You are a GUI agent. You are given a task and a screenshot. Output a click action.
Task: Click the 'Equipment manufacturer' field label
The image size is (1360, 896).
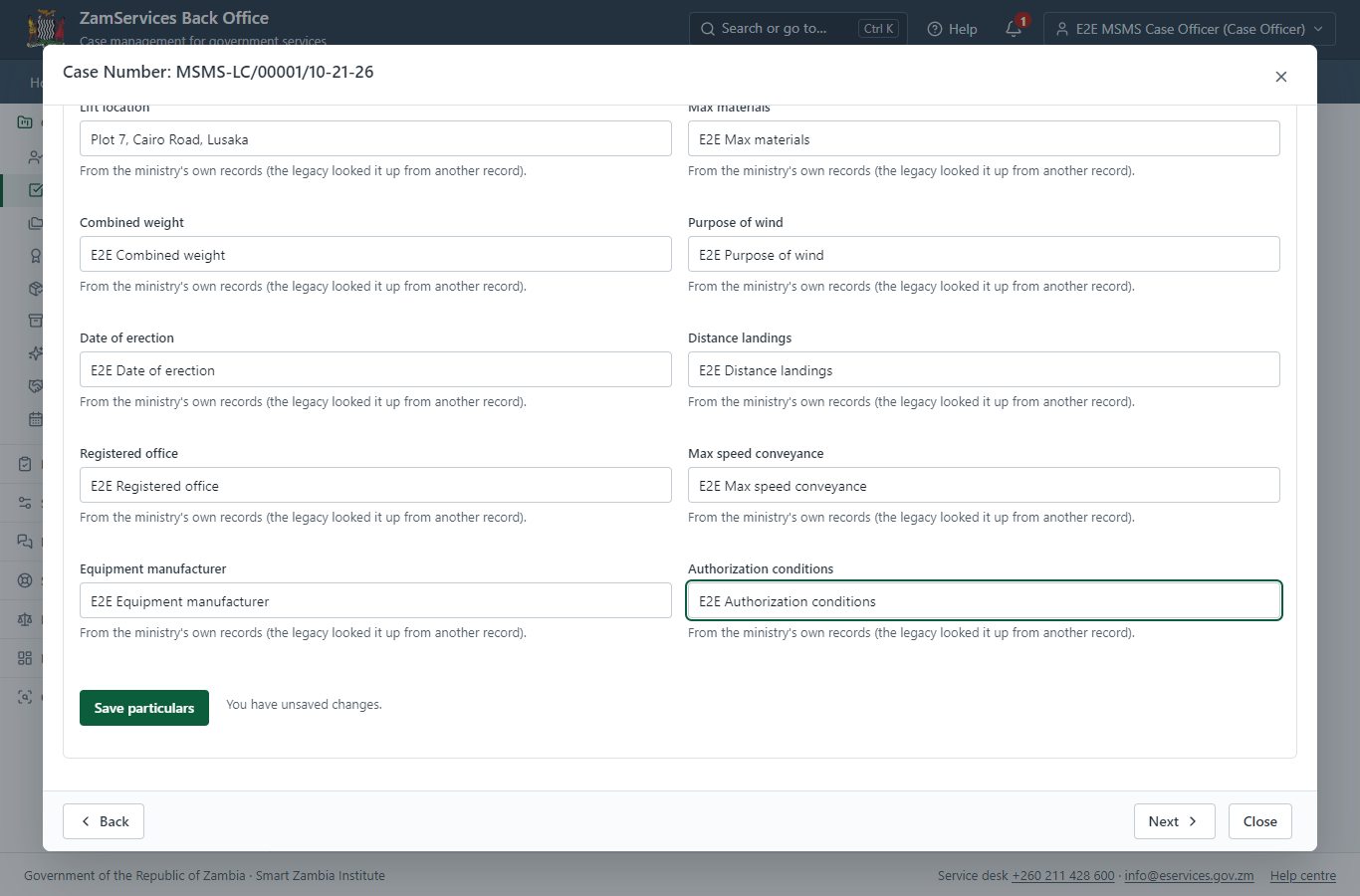(152, 569)
